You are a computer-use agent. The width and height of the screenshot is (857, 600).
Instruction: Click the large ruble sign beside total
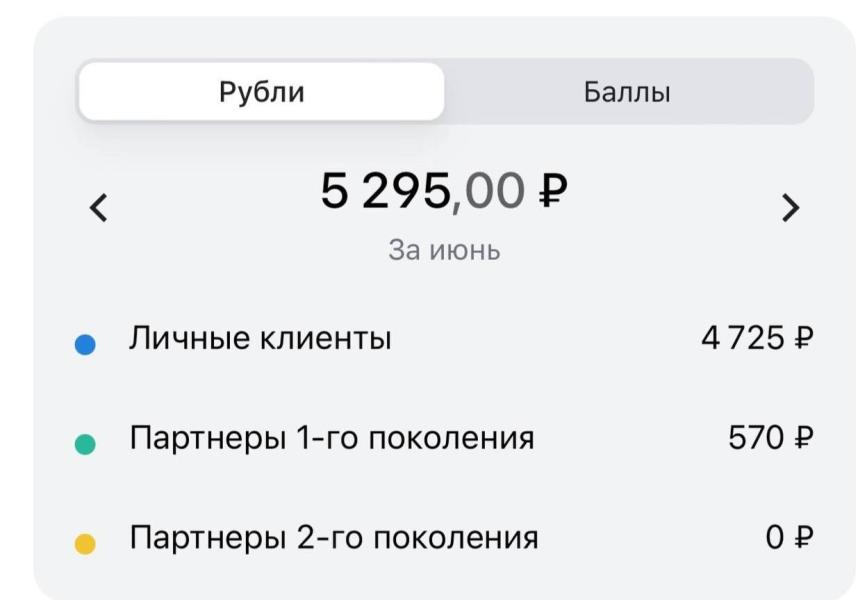point(553,190)
